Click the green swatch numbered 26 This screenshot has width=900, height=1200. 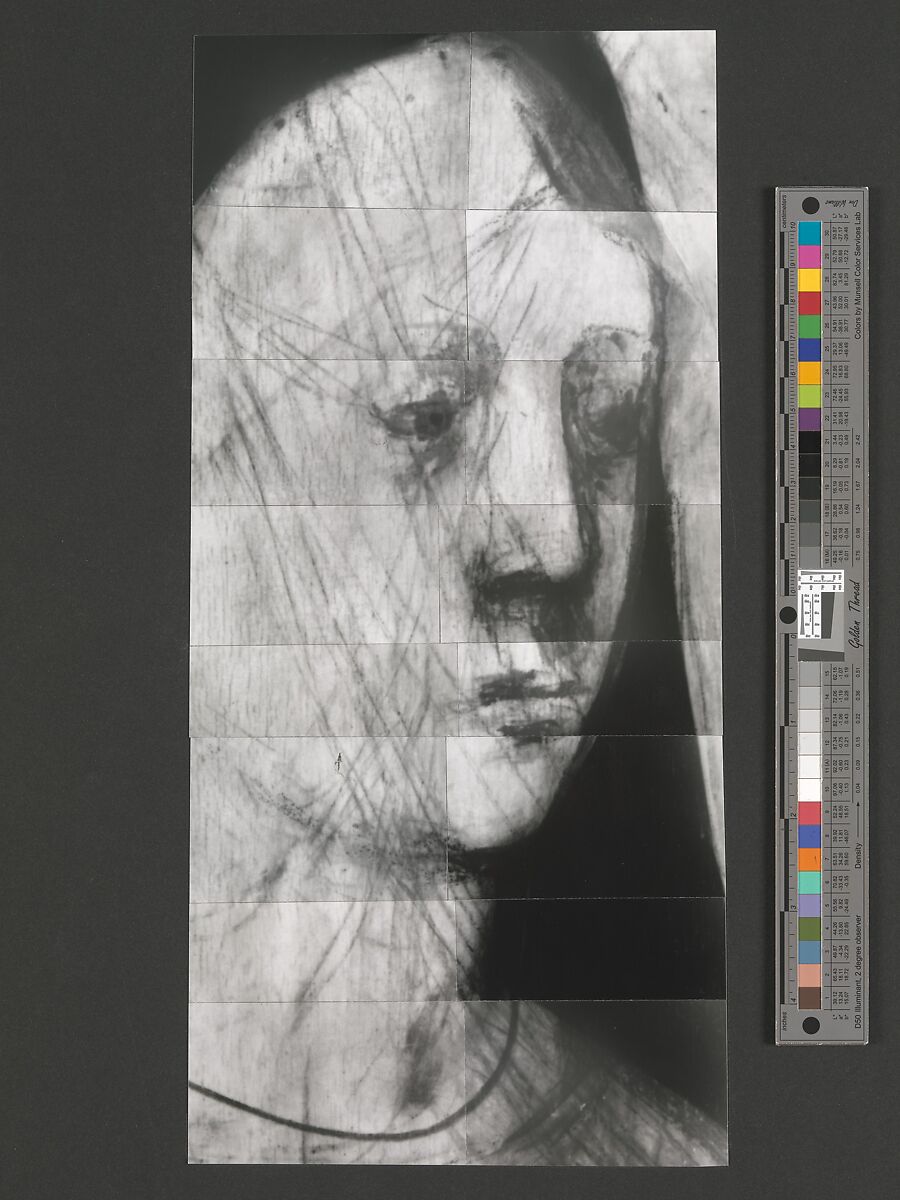811,325
